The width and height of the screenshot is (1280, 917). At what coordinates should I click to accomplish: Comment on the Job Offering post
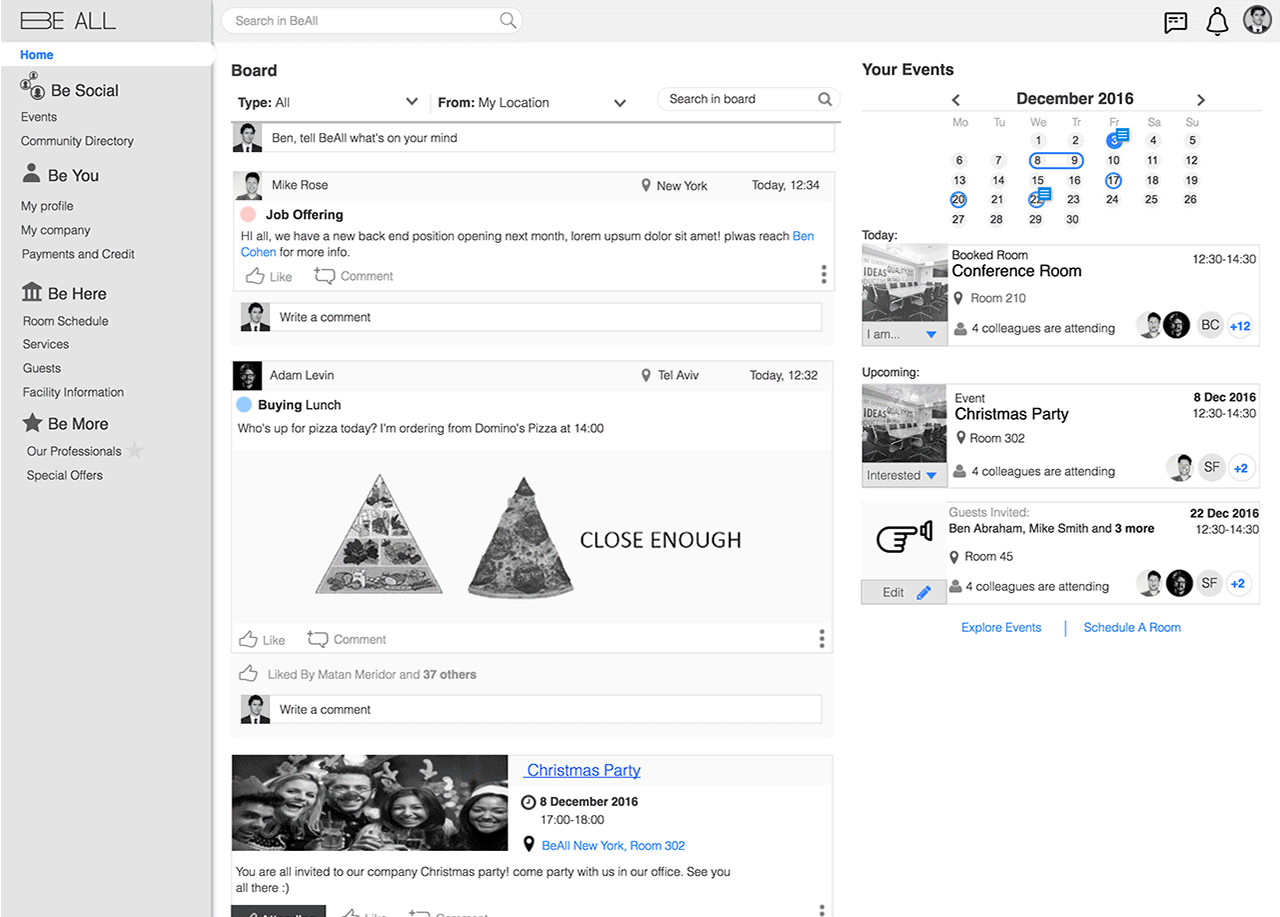(354, 276)
